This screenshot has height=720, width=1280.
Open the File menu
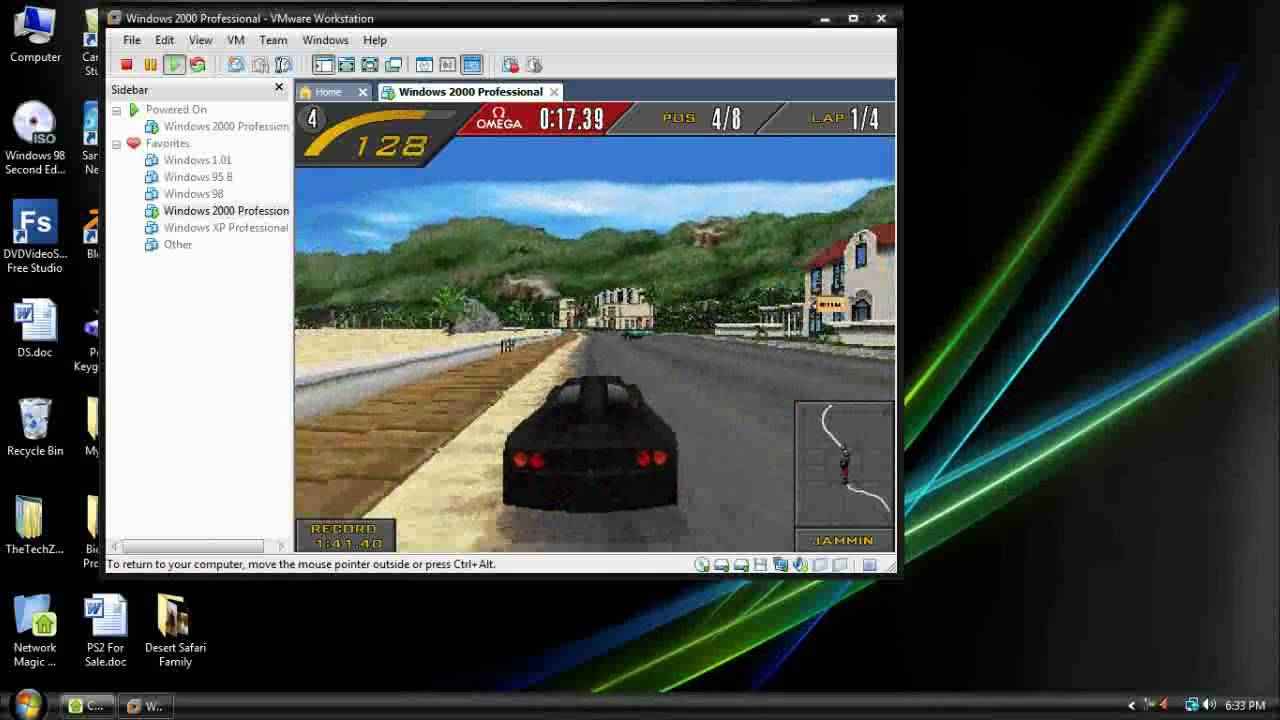tap(132, 40)
